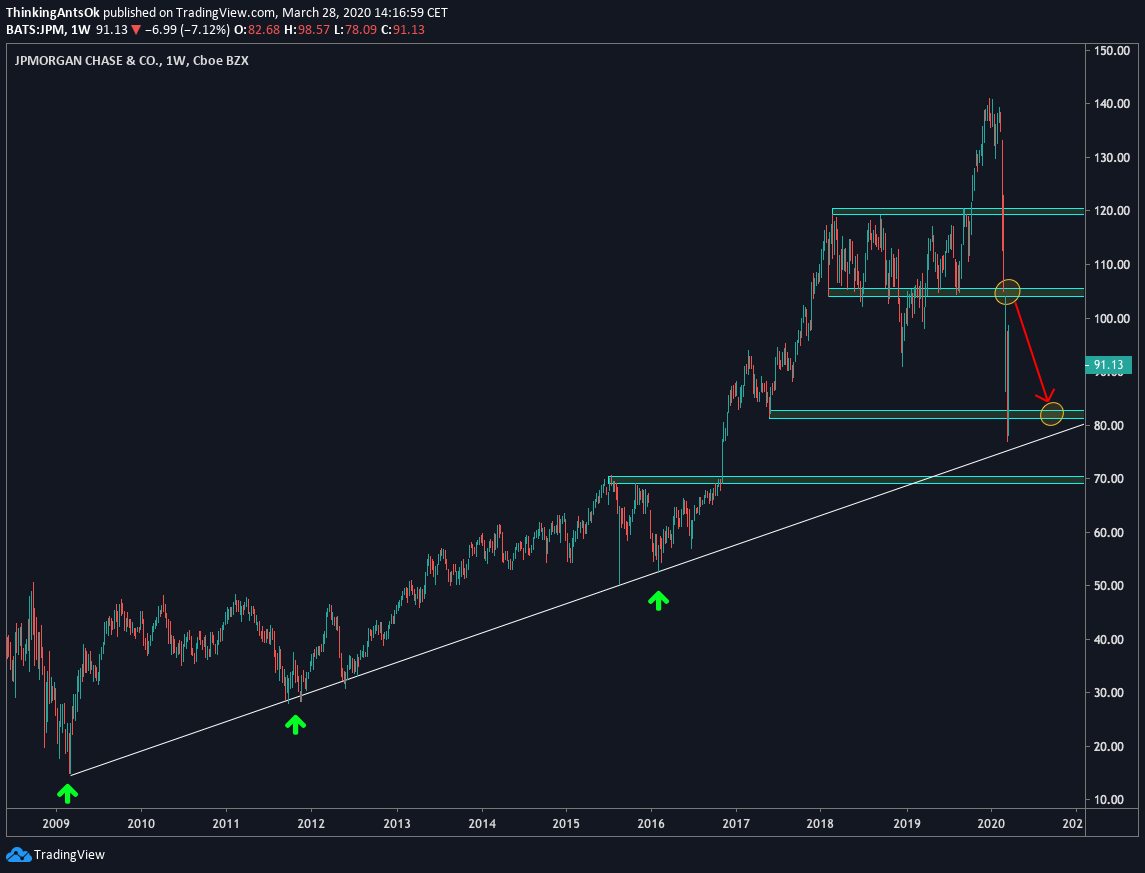Click the BATS:JPM ticker symbol text
This screenshot has height=873, width=1145.
pos(37,30)
